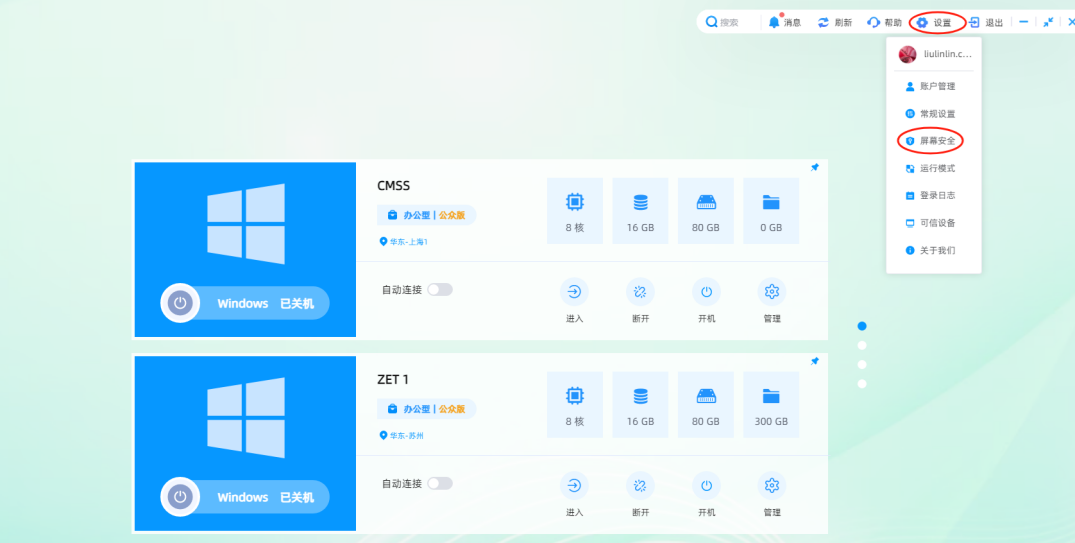
Task: Click 办公型 | 公众版 tag on ZET 1
Action: click(x=426, y=409)
